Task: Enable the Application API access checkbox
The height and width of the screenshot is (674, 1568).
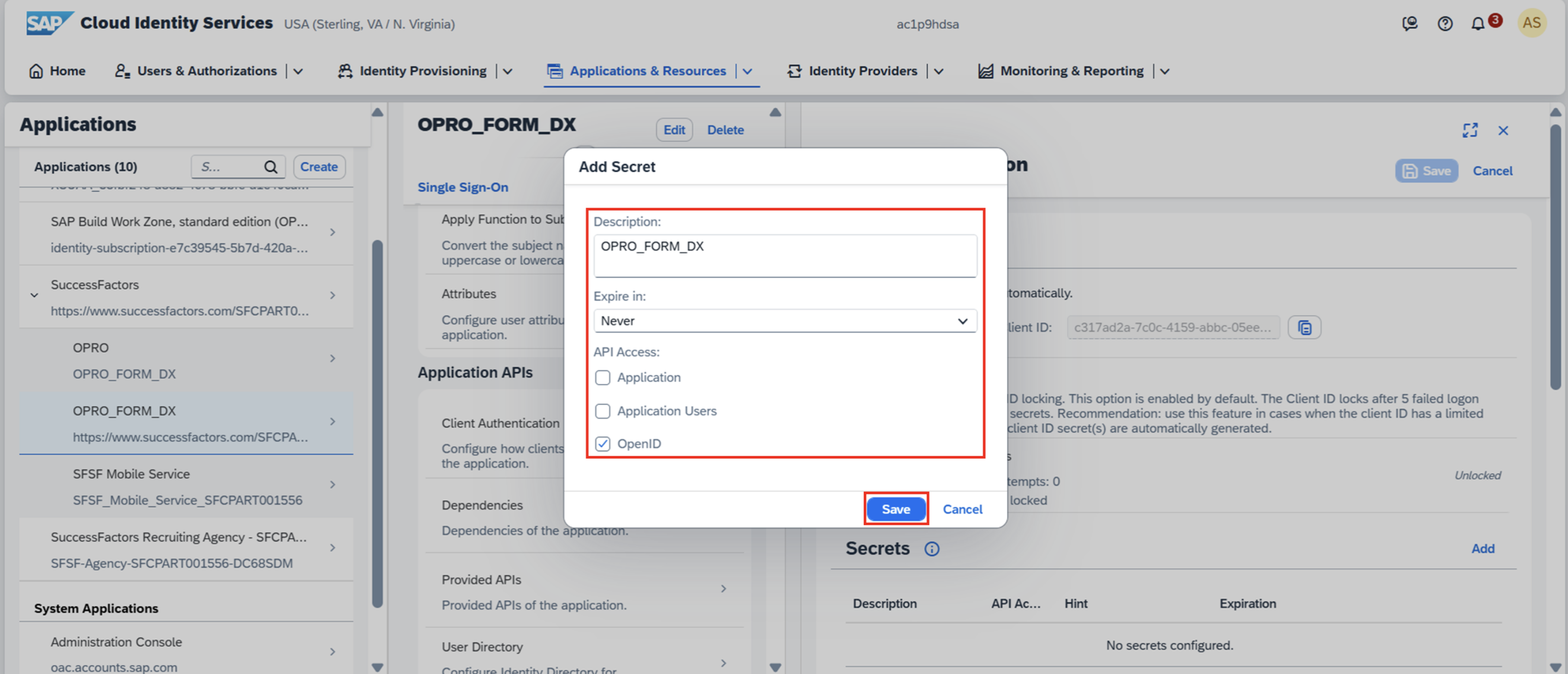Action: 603,378
